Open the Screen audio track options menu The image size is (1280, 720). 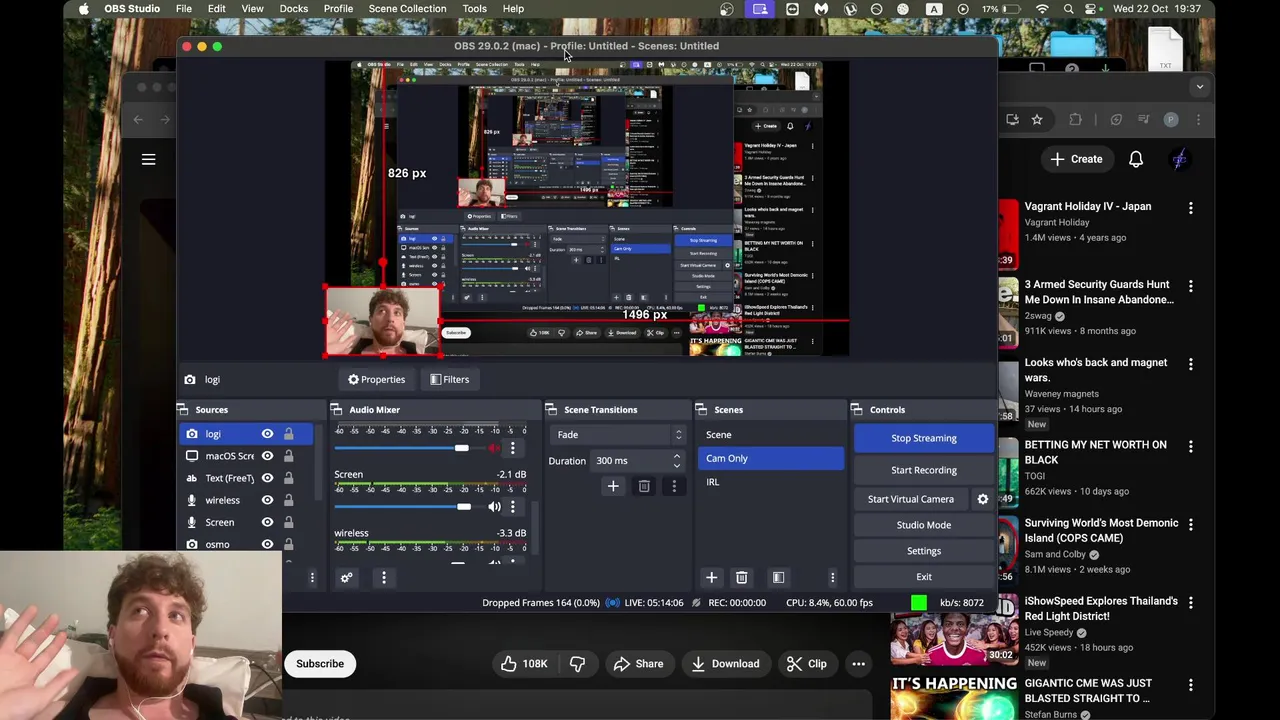[x=513, y=507]
